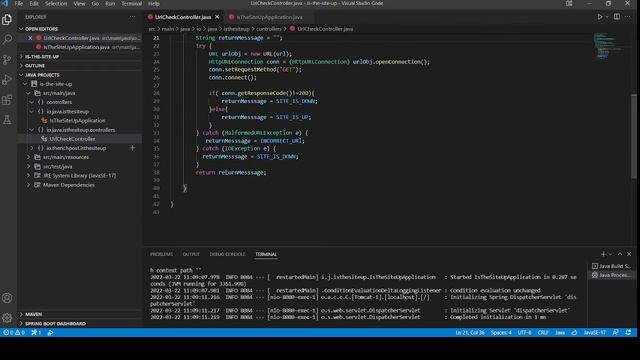Screen dimensions: 640x360
Task: Switch to the Debug Console tab
Action: coord(227,254)
